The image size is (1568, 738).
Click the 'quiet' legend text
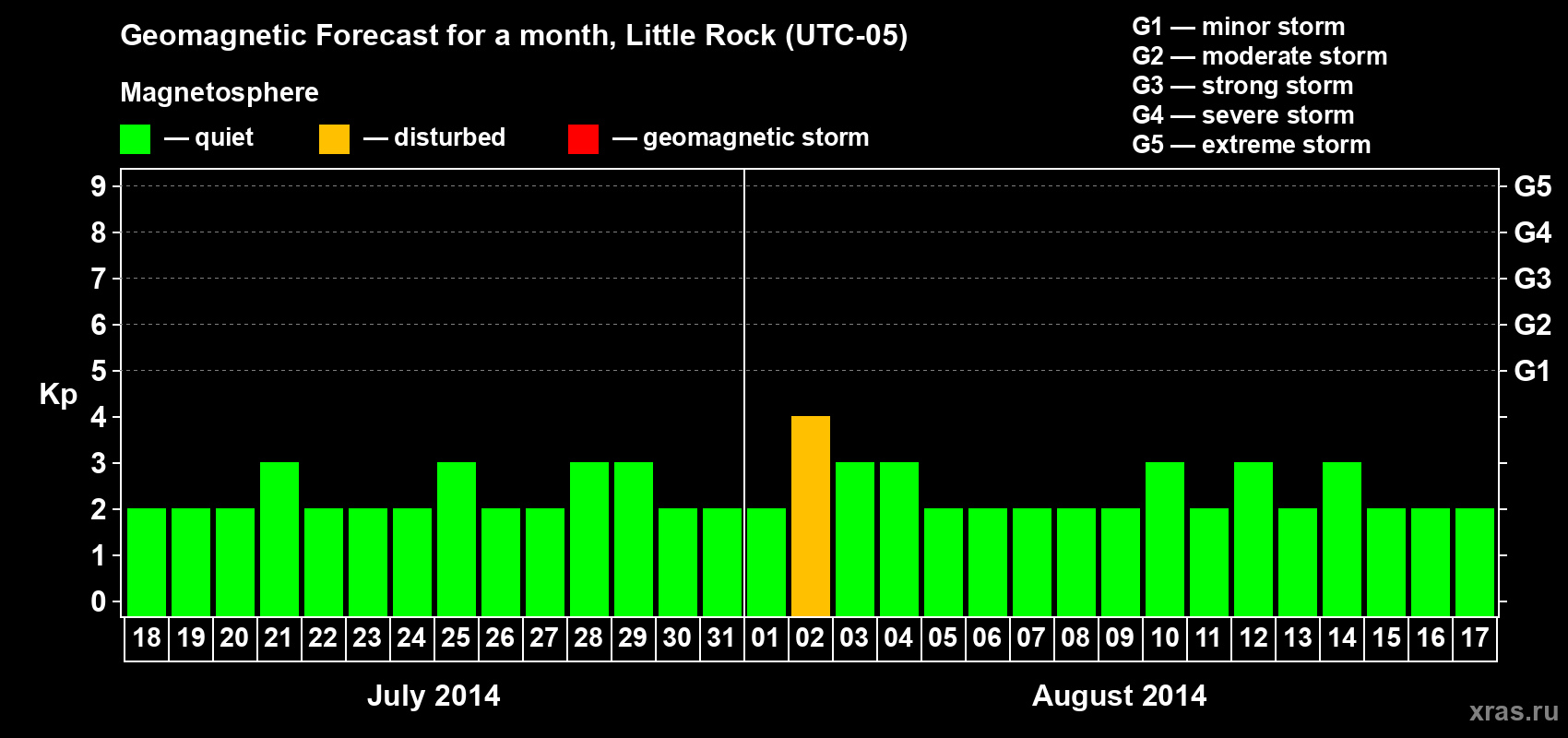[x=224, y=138]
